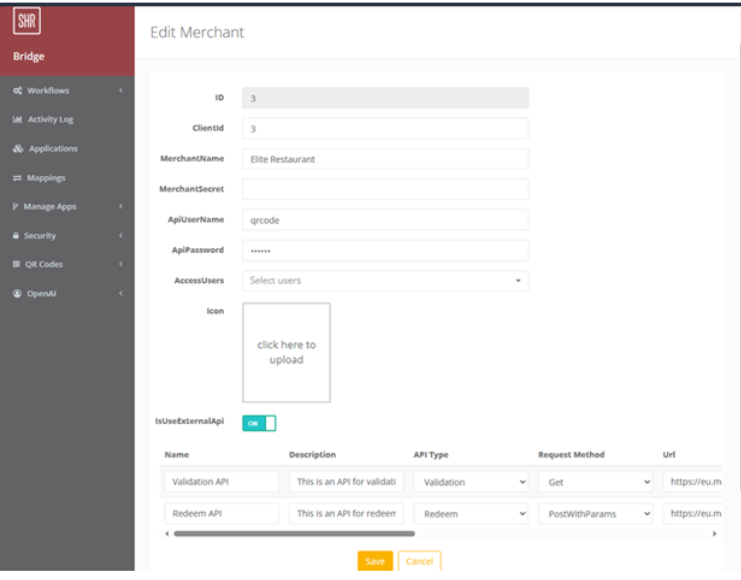This screenshot has width=741, height=580.
Task: Click the empty MerchantSecret field
Action: coord(385,190)
